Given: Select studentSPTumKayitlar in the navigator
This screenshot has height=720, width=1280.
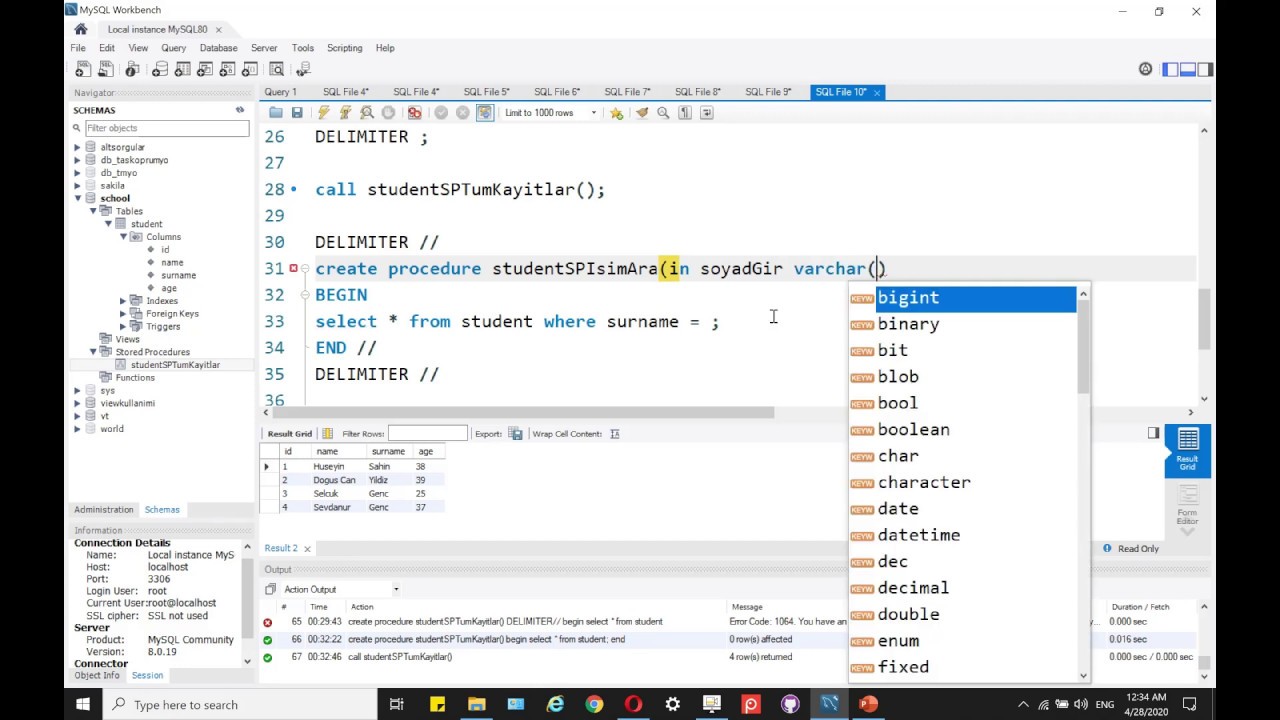Looking at the screenshot, I should click(175, 365).
